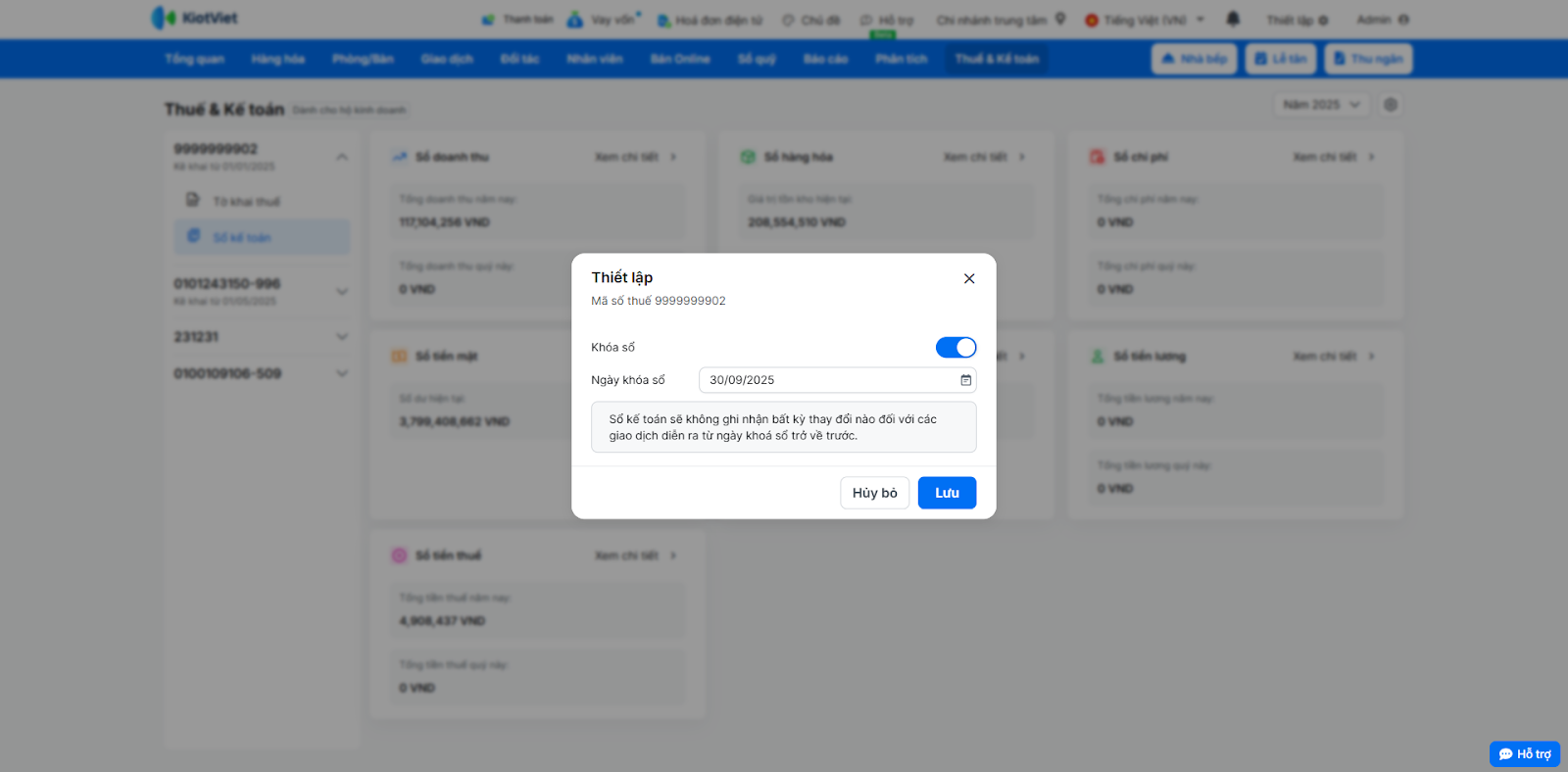Open the Bán Online menu

[680, 59]
